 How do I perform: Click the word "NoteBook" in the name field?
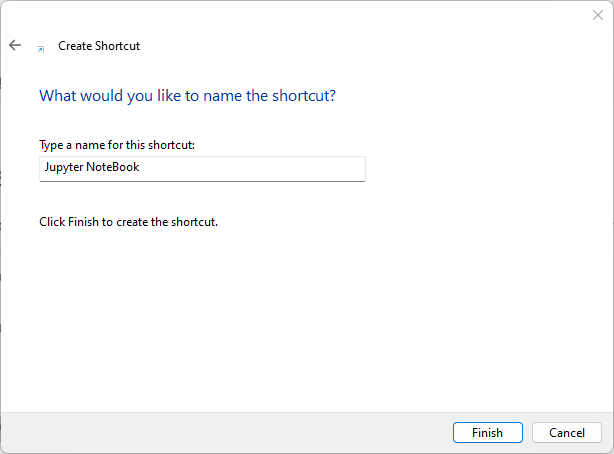tap(114, 168)
